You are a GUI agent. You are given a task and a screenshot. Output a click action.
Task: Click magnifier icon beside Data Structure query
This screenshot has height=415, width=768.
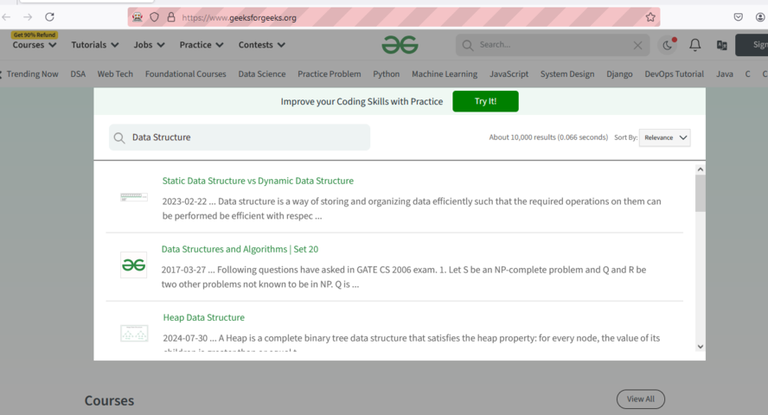point(119,138)
